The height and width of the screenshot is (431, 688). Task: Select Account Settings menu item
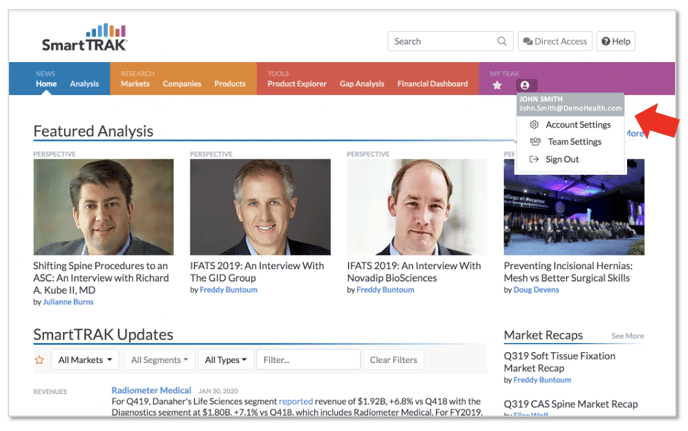[x=570, y=125]
